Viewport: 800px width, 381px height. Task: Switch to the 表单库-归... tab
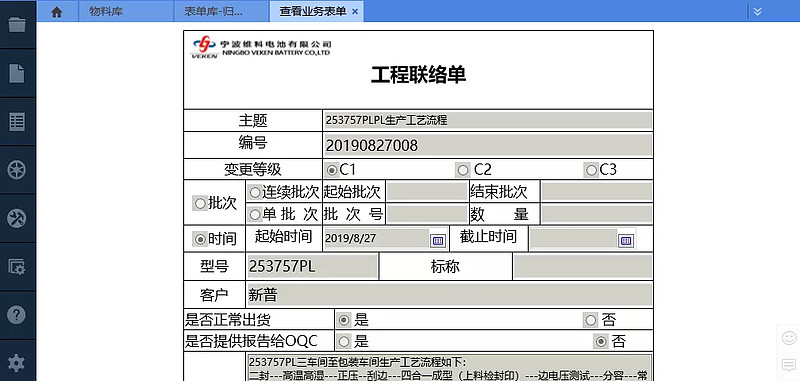(x=221, y=11)
